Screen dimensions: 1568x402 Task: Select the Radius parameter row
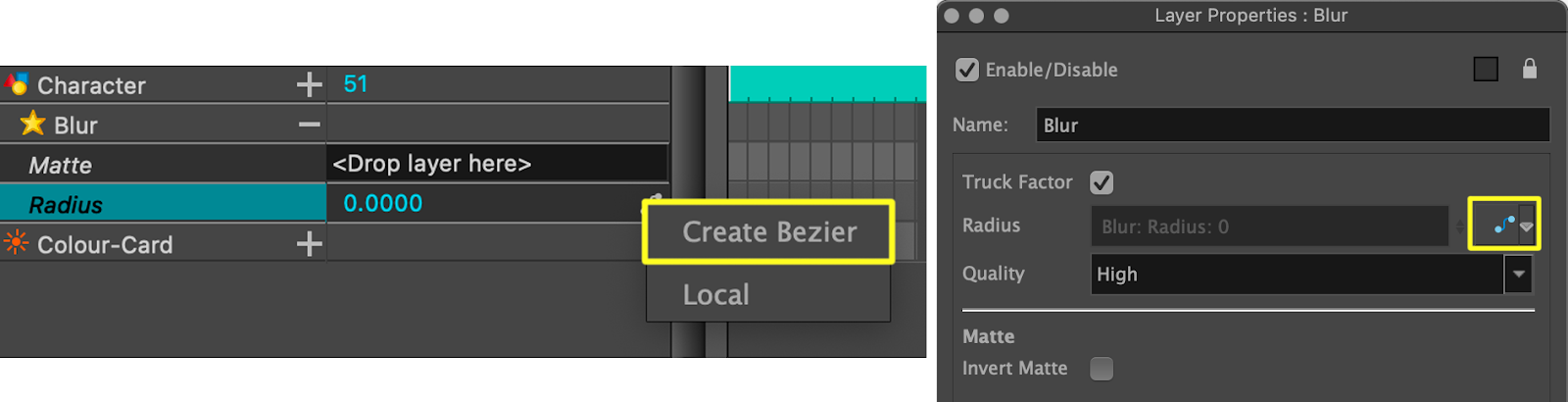[x=163, y=204]
